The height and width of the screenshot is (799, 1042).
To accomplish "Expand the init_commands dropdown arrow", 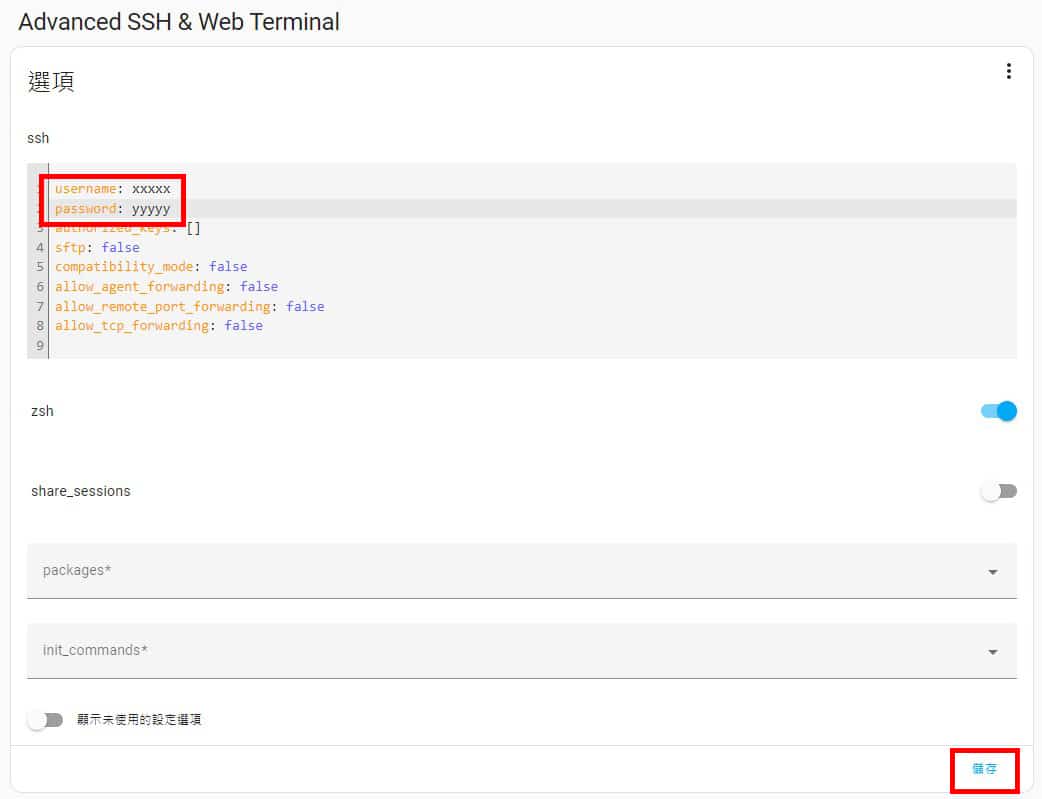I will (992, 652).
